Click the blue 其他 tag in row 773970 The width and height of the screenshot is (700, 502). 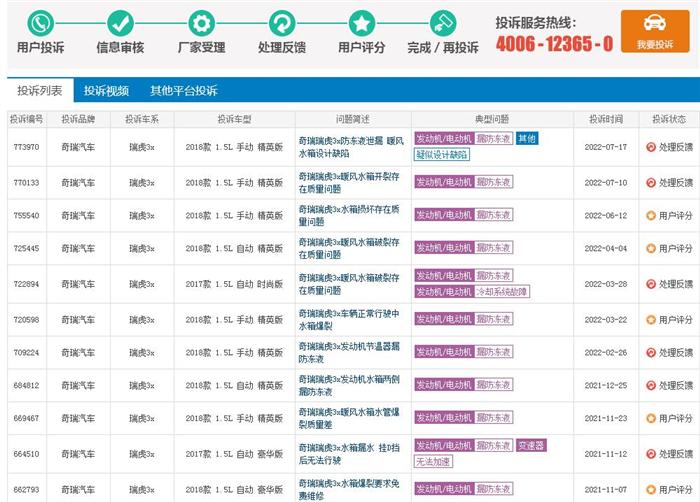point(527,138)
